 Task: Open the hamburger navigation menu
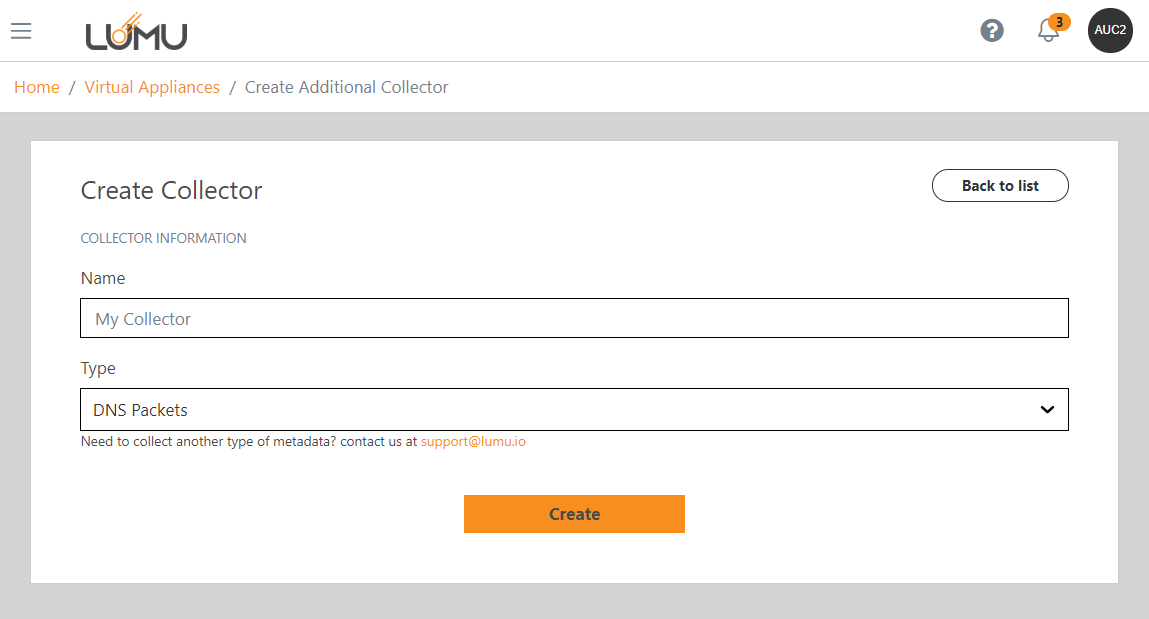21,31
